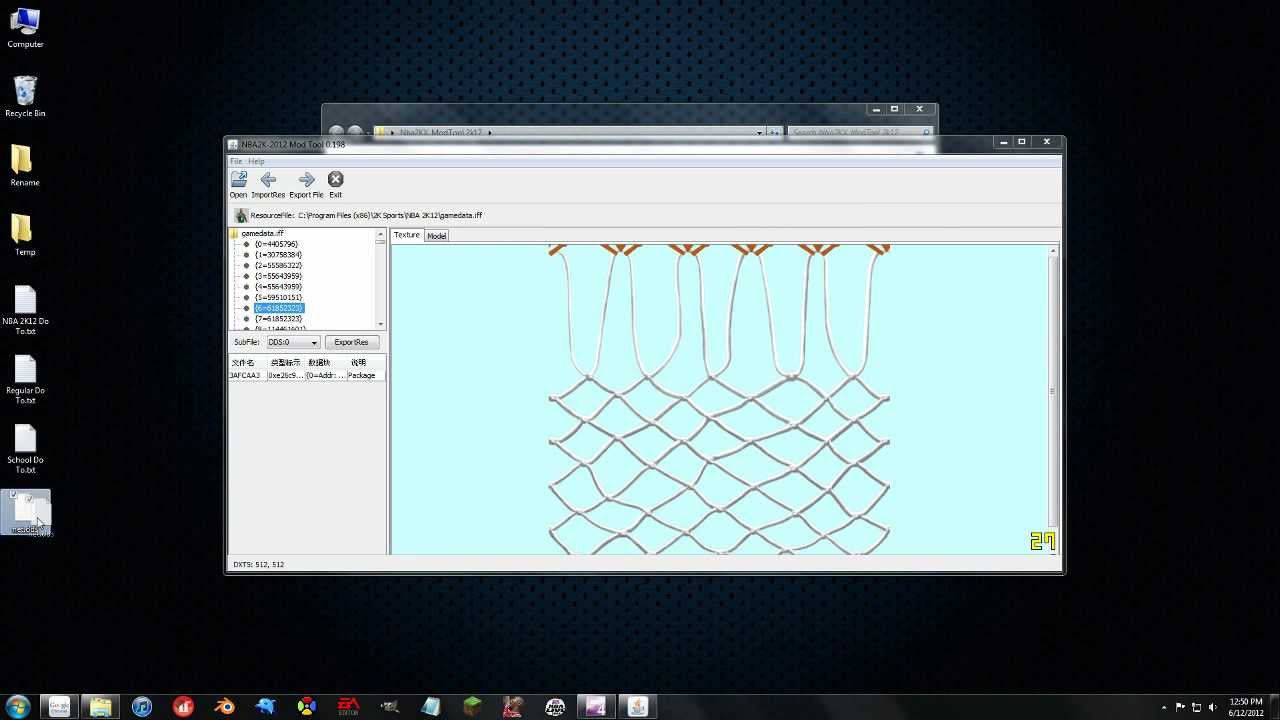Click the player icon beside ResourceFile path

click(241, 215)
